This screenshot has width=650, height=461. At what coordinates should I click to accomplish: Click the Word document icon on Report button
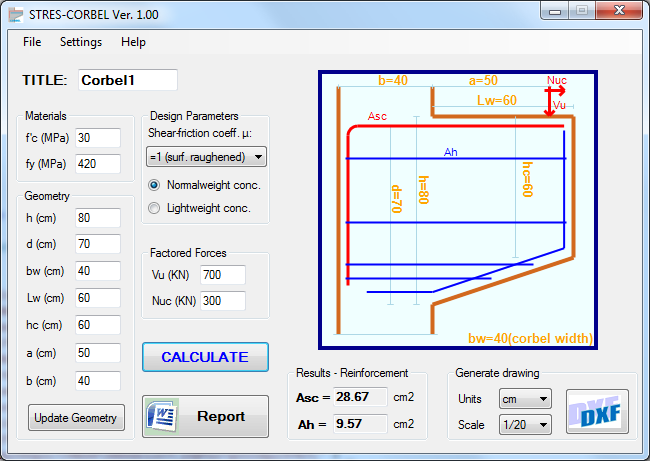click(x=162, y=416)
